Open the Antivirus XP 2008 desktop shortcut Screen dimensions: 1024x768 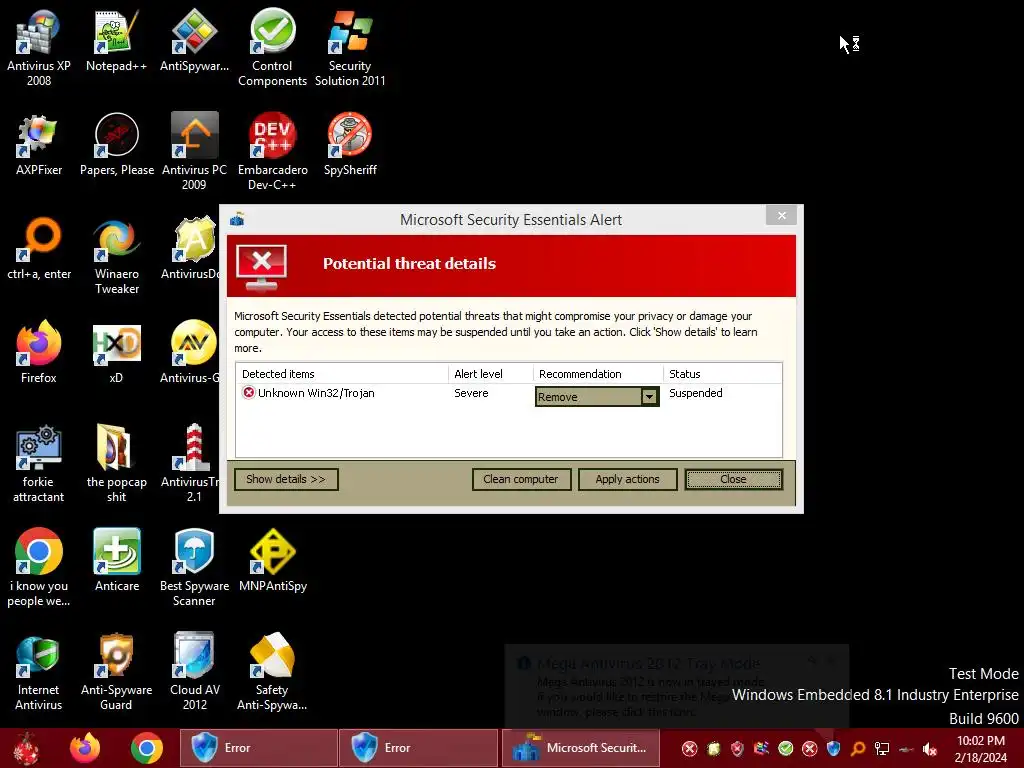coord(39,48)
